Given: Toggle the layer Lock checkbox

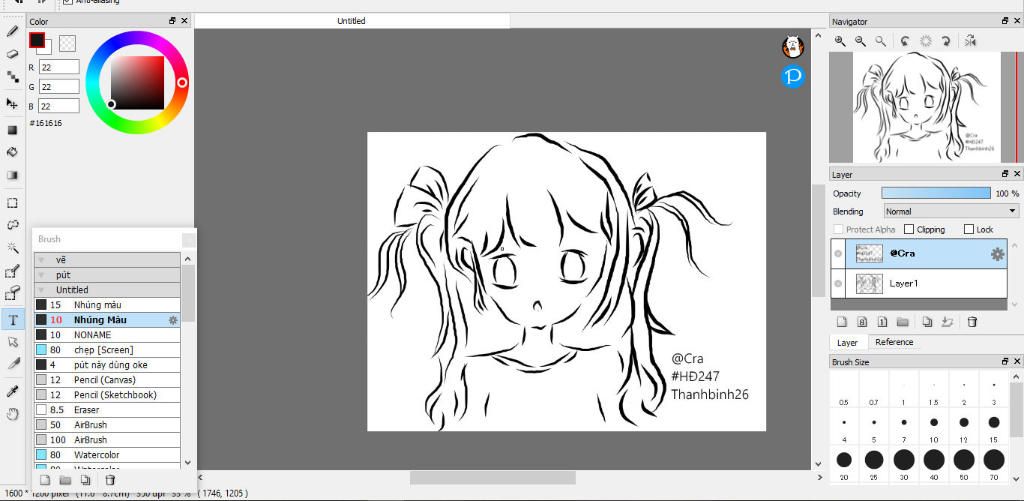Looking at the screenshot, I should tap(969, 229).
